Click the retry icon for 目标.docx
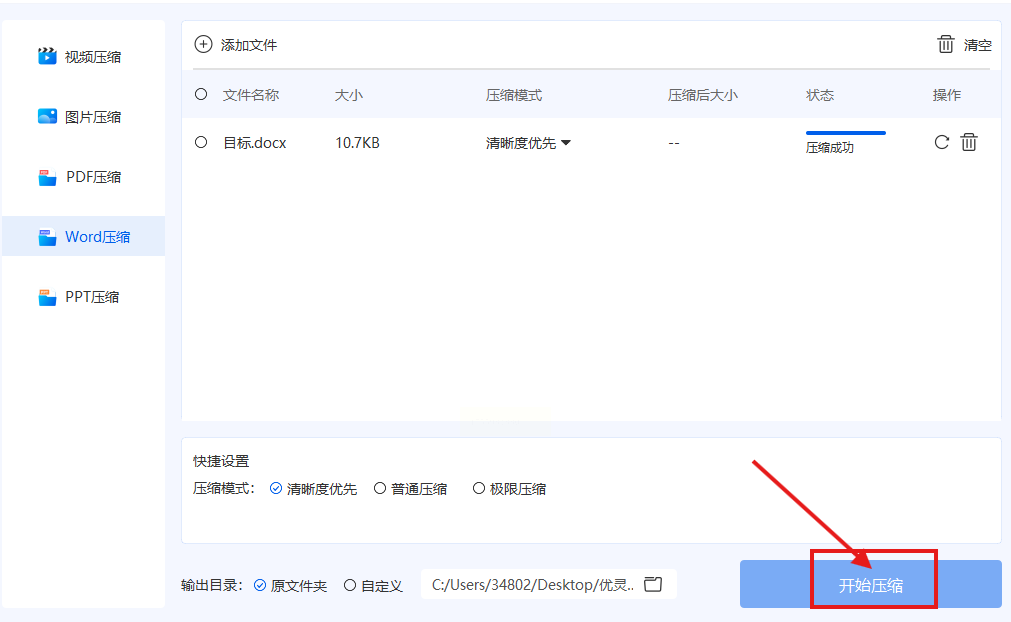 point(941,142)
